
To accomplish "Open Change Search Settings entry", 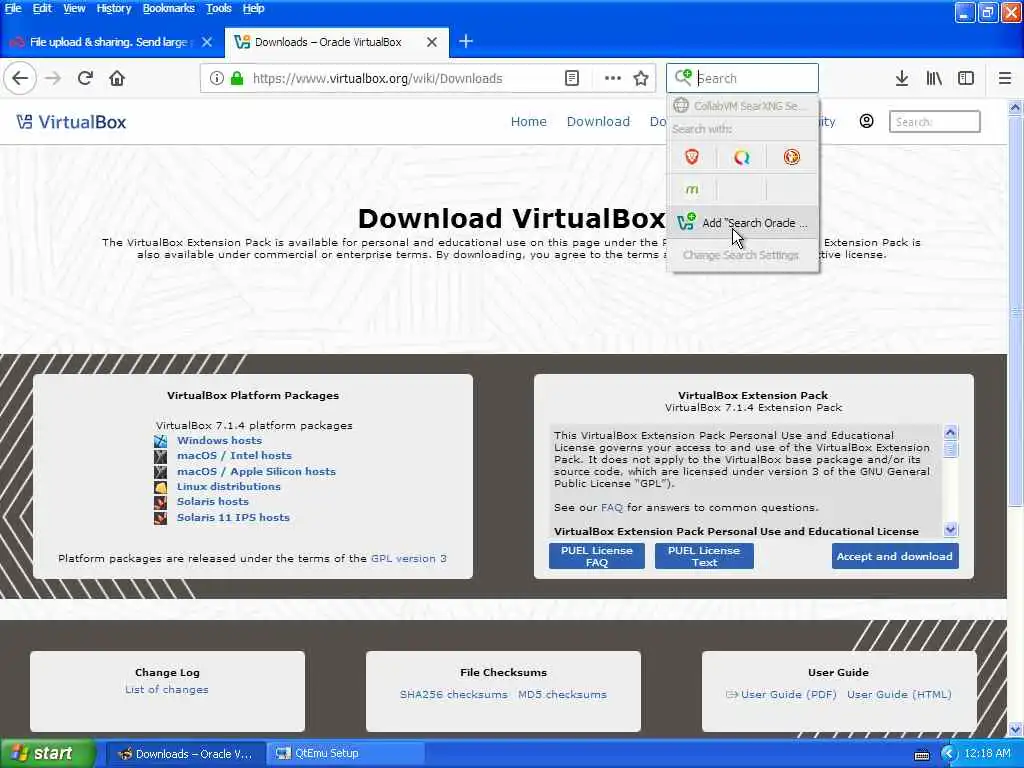I will 741,255.
